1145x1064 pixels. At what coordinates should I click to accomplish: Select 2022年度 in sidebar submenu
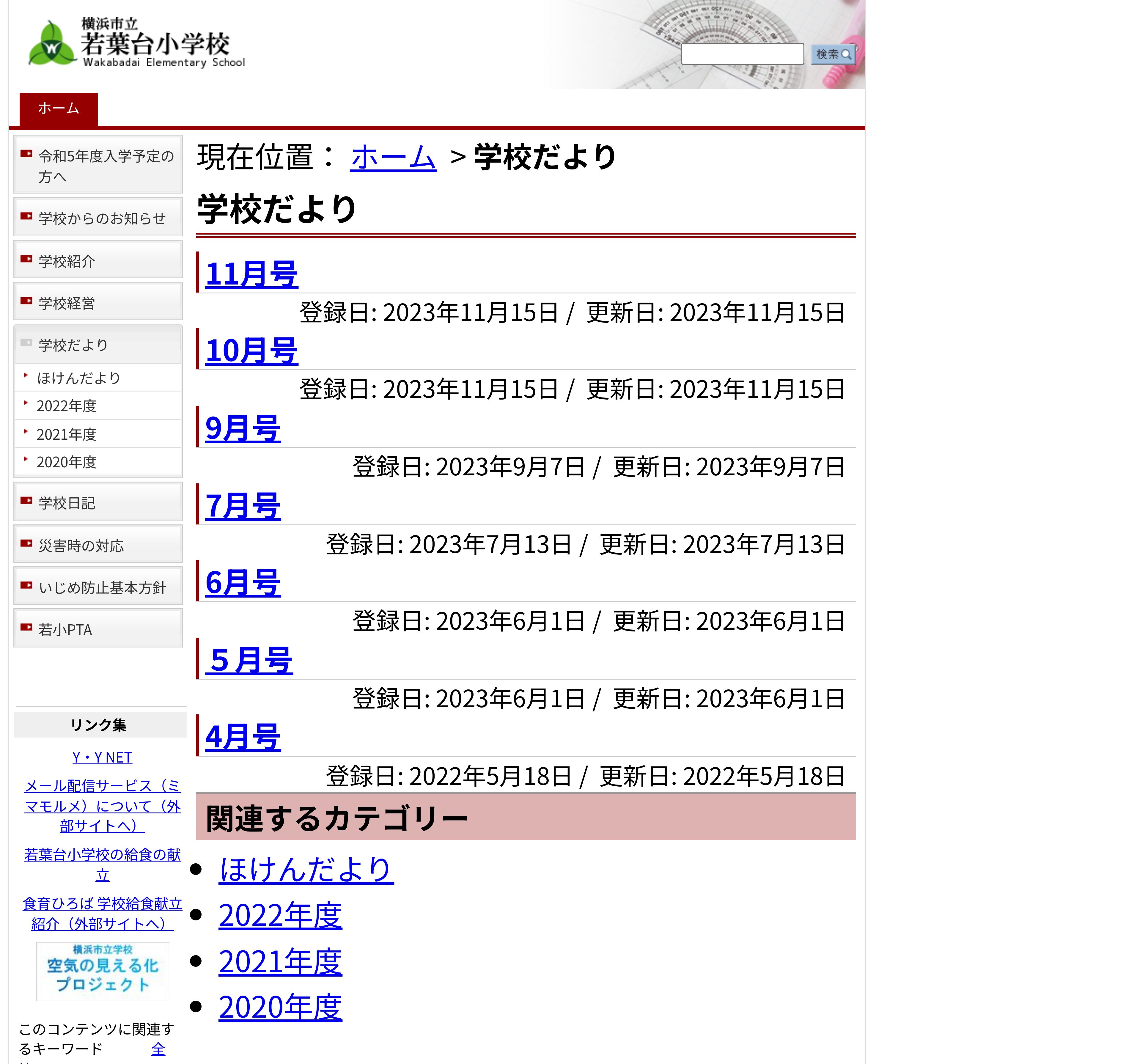(66, 406)
